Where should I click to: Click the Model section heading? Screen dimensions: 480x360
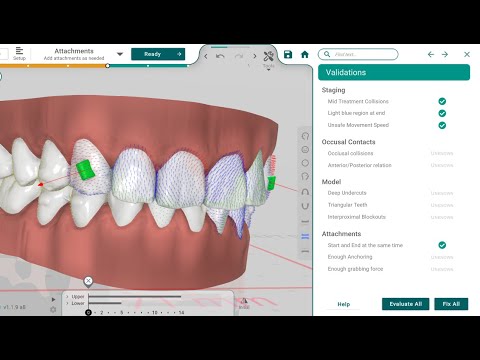click(331, 182)
